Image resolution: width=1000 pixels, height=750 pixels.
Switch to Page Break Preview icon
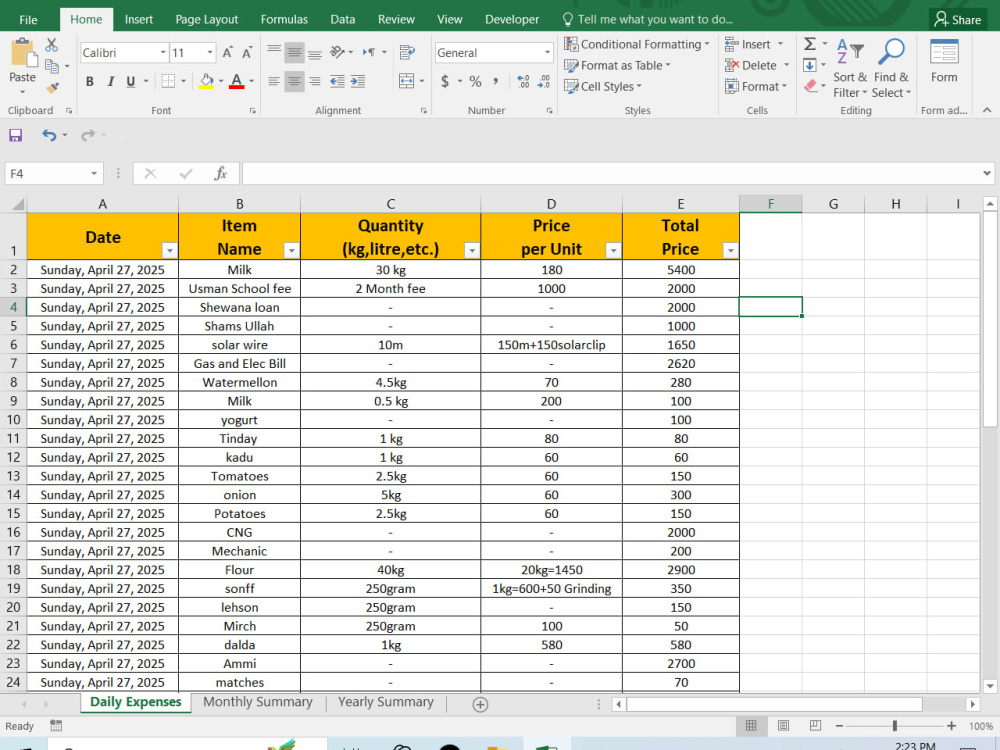[x=814, y=726]
